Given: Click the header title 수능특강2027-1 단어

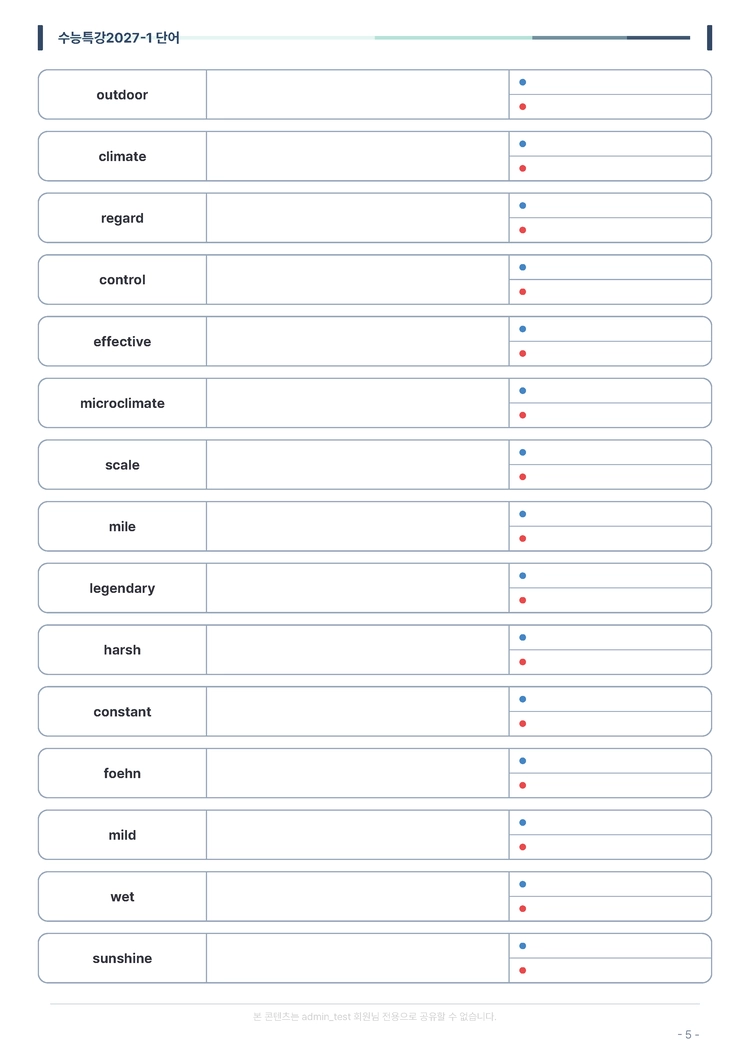Looking at the screenshot, I should pyautogui.click(x=118, y=38).
